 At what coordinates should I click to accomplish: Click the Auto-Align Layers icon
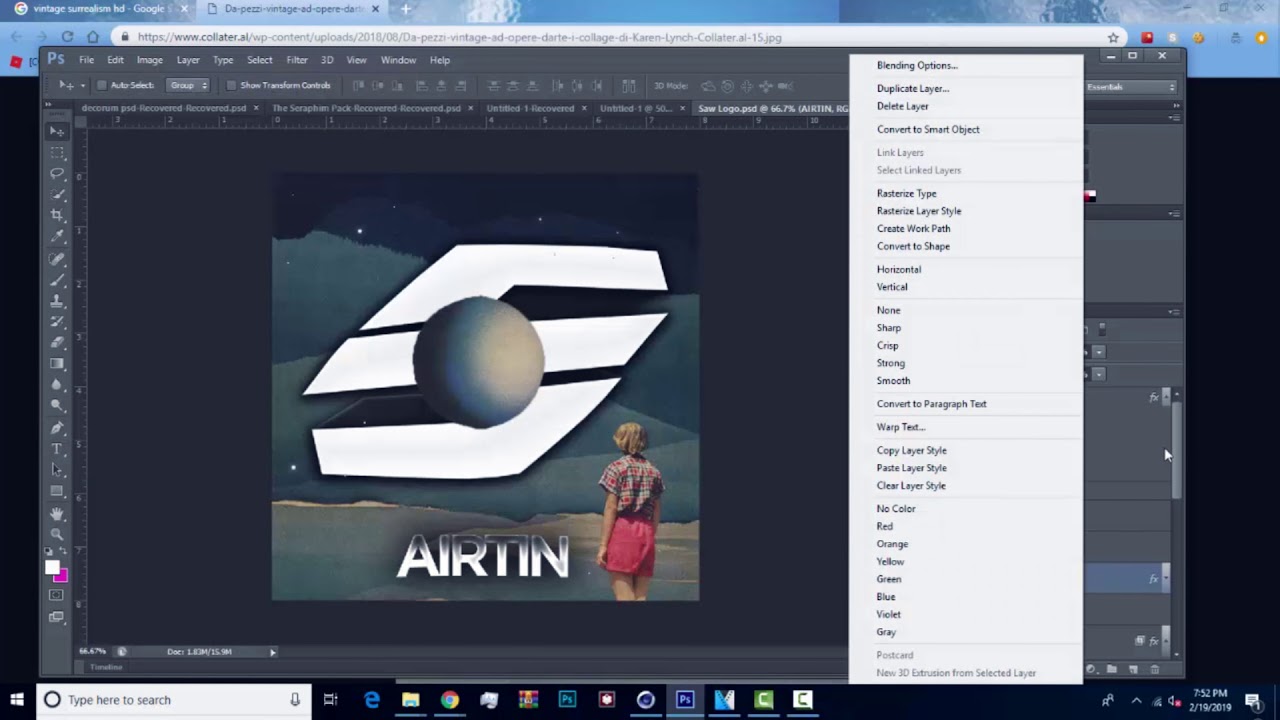tap(628, 86)
